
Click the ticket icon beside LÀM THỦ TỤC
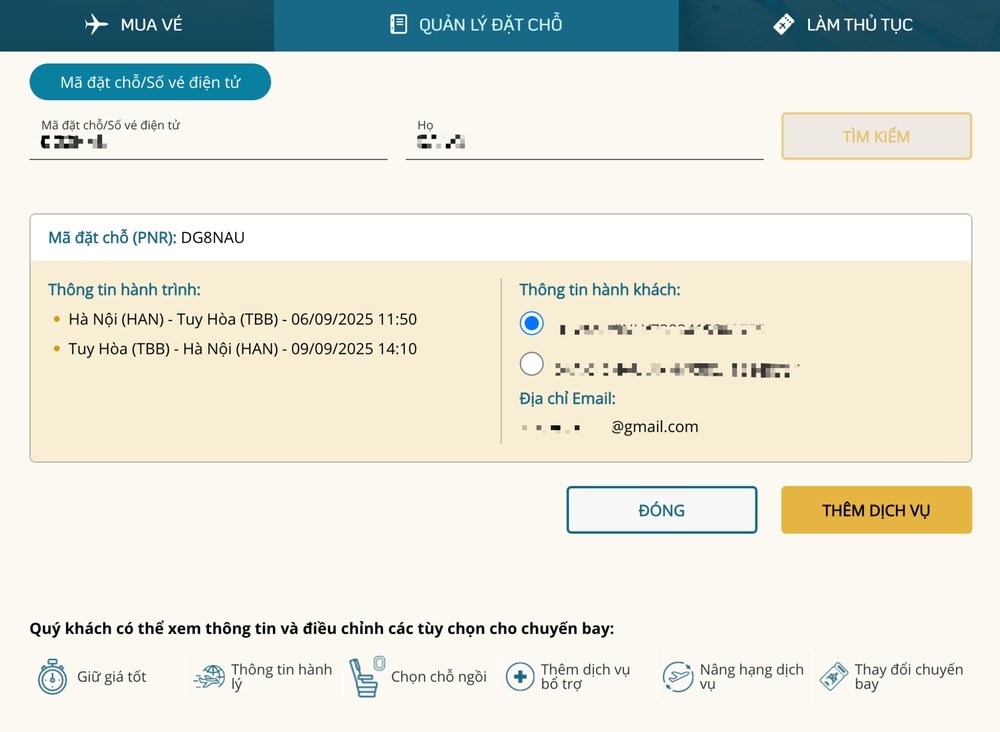coord(783,24)
